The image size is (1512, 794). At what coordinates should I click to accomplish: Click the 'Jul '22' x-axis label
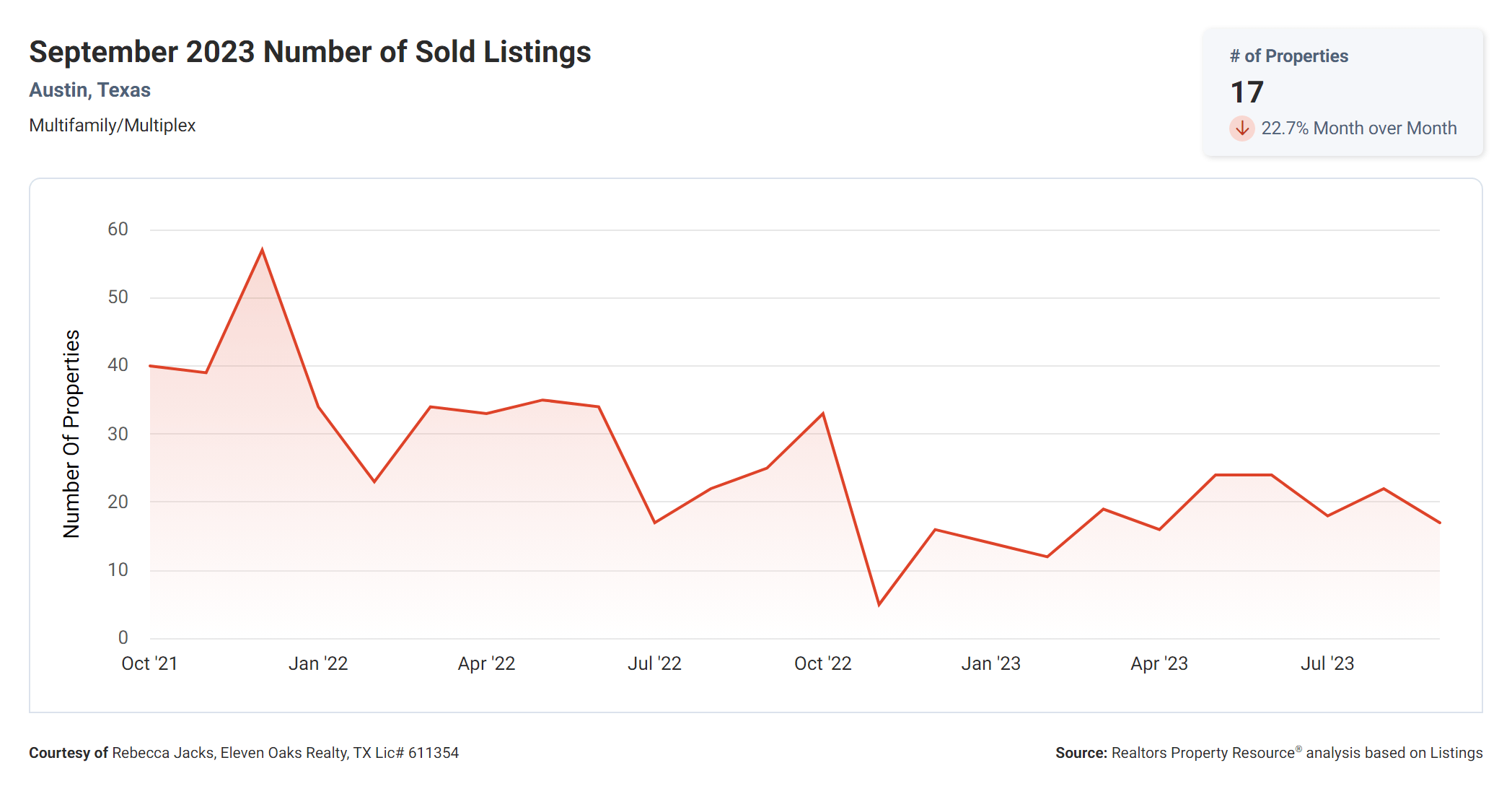[x=654, y=663]
